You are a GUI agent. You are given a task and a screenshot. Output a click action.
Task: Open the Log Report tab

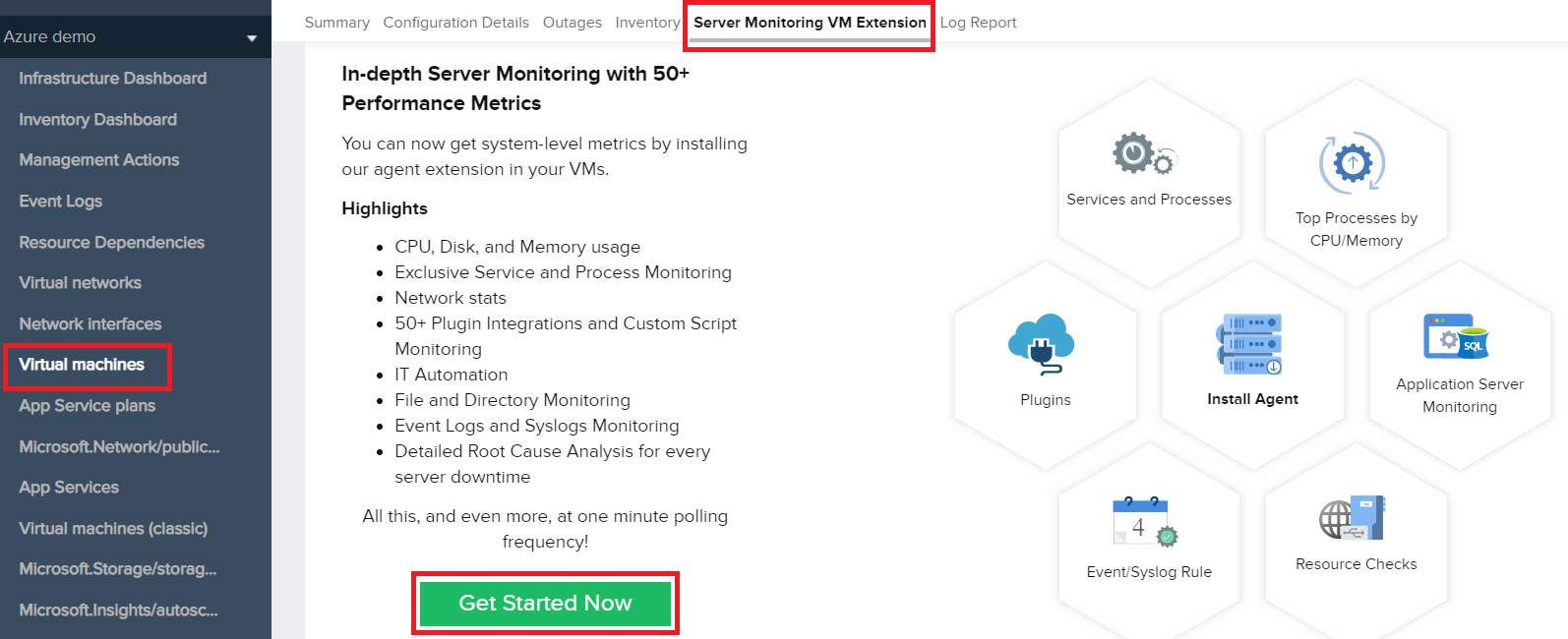[x=978, y=23]
